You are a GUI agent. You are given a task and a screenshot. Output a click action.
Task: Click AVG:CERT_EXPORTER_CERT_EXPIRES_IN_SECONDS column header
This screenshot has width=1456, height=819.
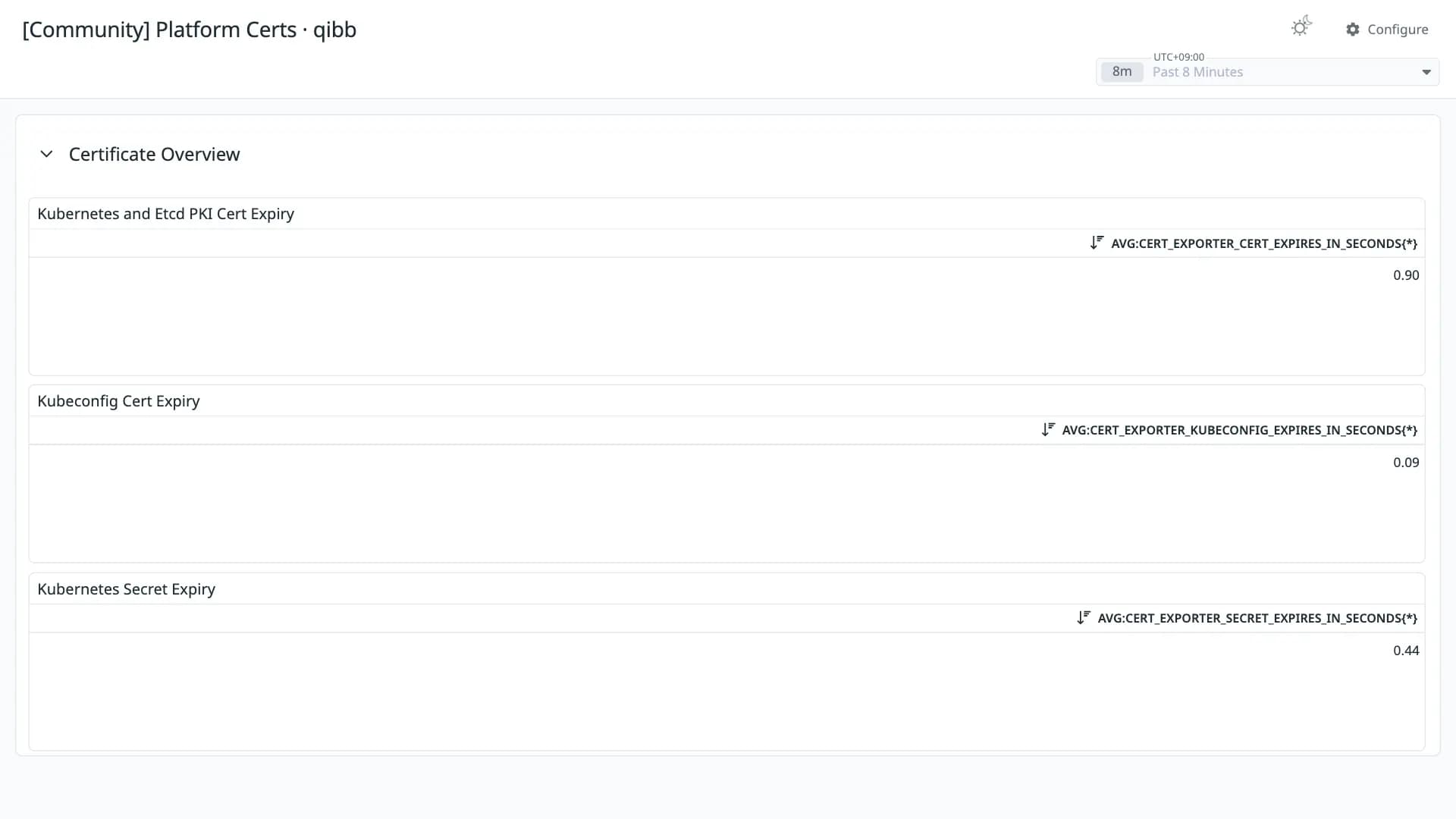coord(1264,243)
